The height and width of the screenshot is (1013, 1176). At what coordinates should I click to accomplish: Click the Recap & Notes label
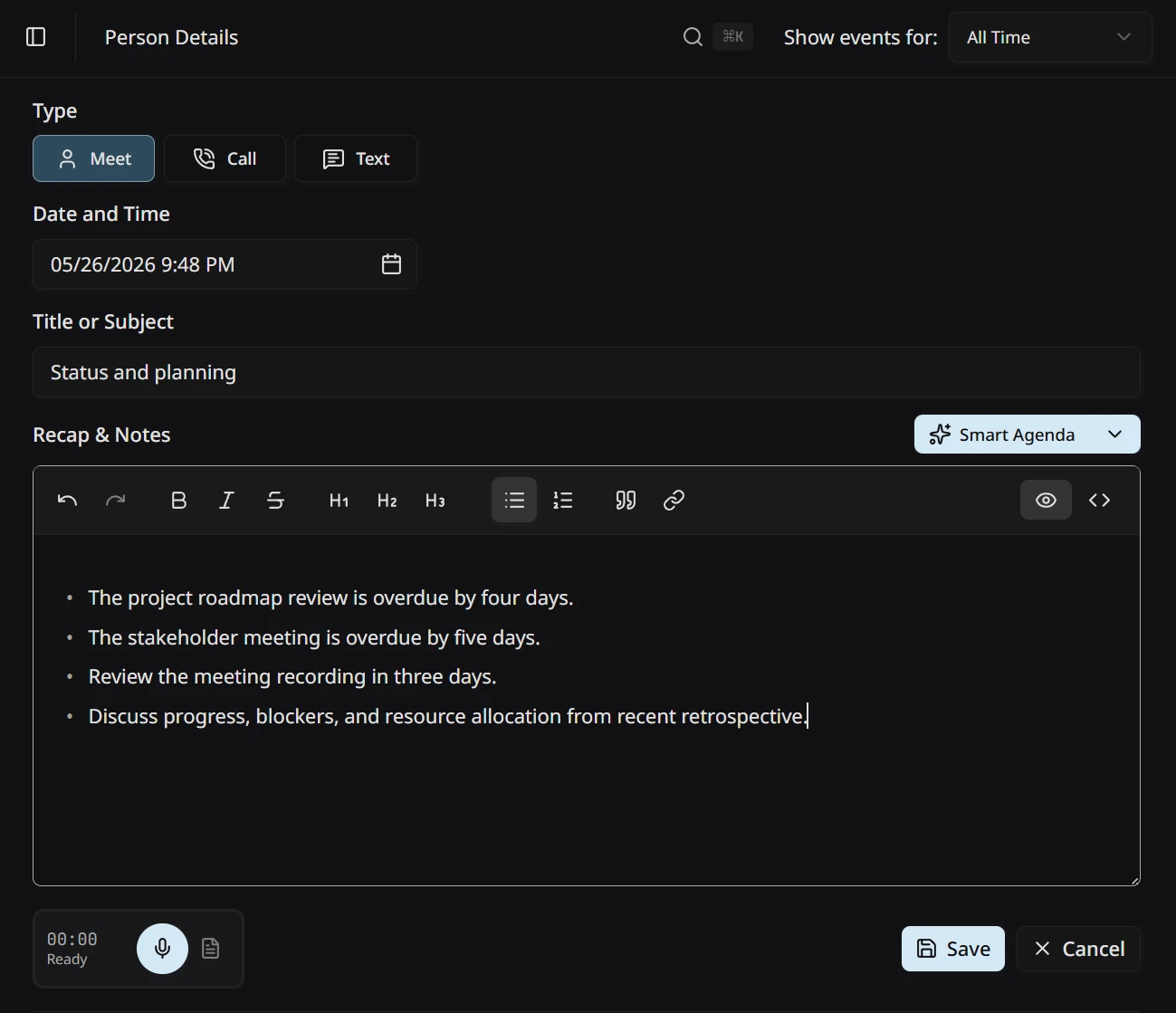[x=101, y=435]
